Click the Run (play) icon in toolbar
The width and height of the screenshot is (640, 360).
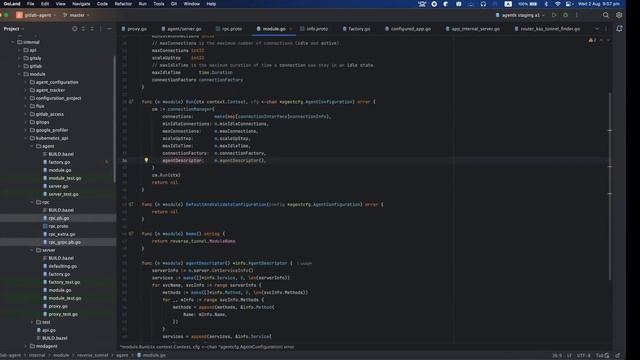pos(554,15)
